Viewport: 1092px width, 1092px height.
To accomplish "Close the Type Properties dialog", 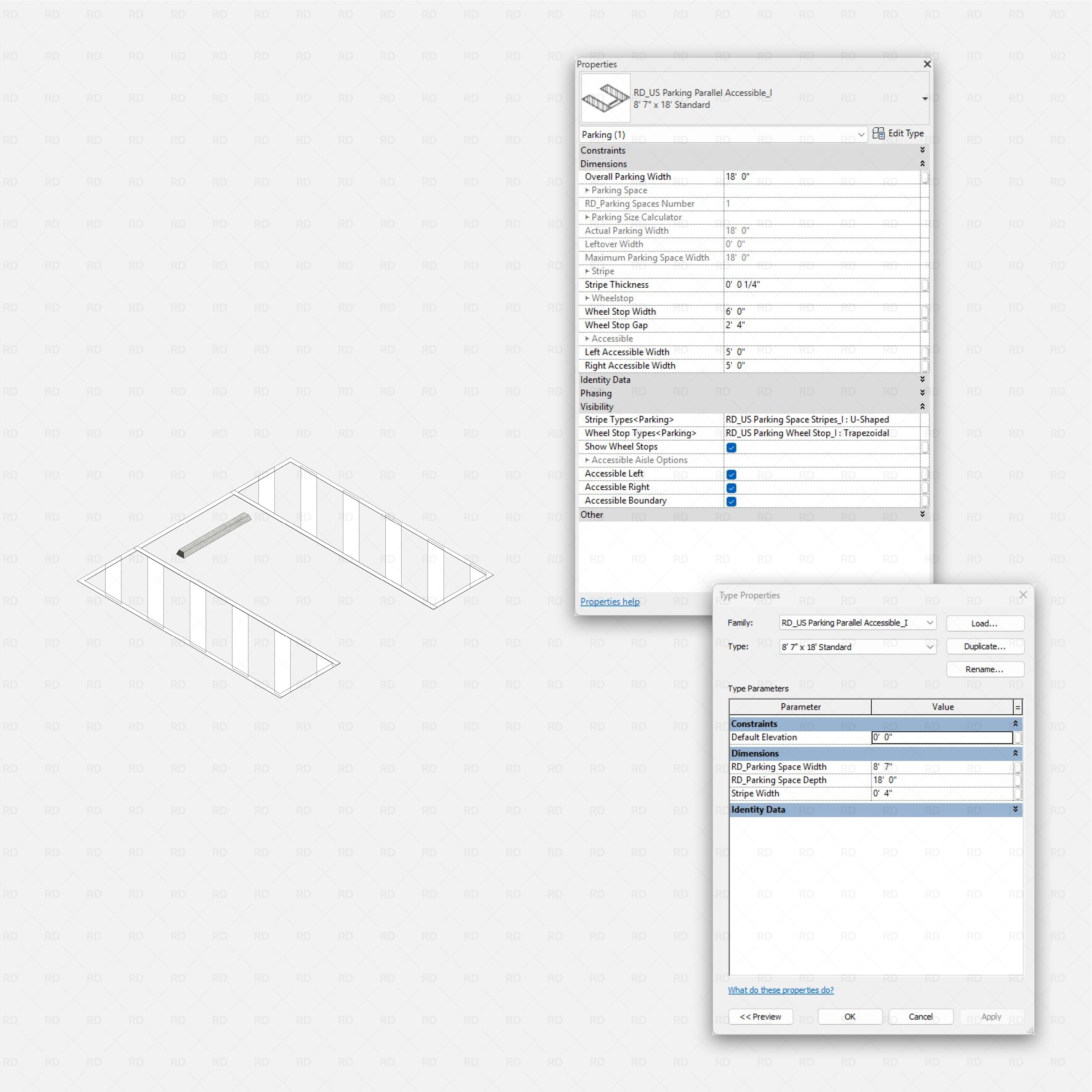I will click(x=1023, y=594).
